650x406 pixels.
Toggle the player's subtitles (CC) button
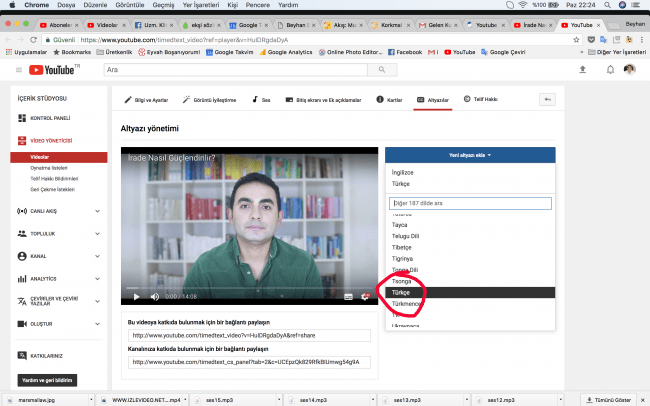pyautogui.click(x=348, y=296)
